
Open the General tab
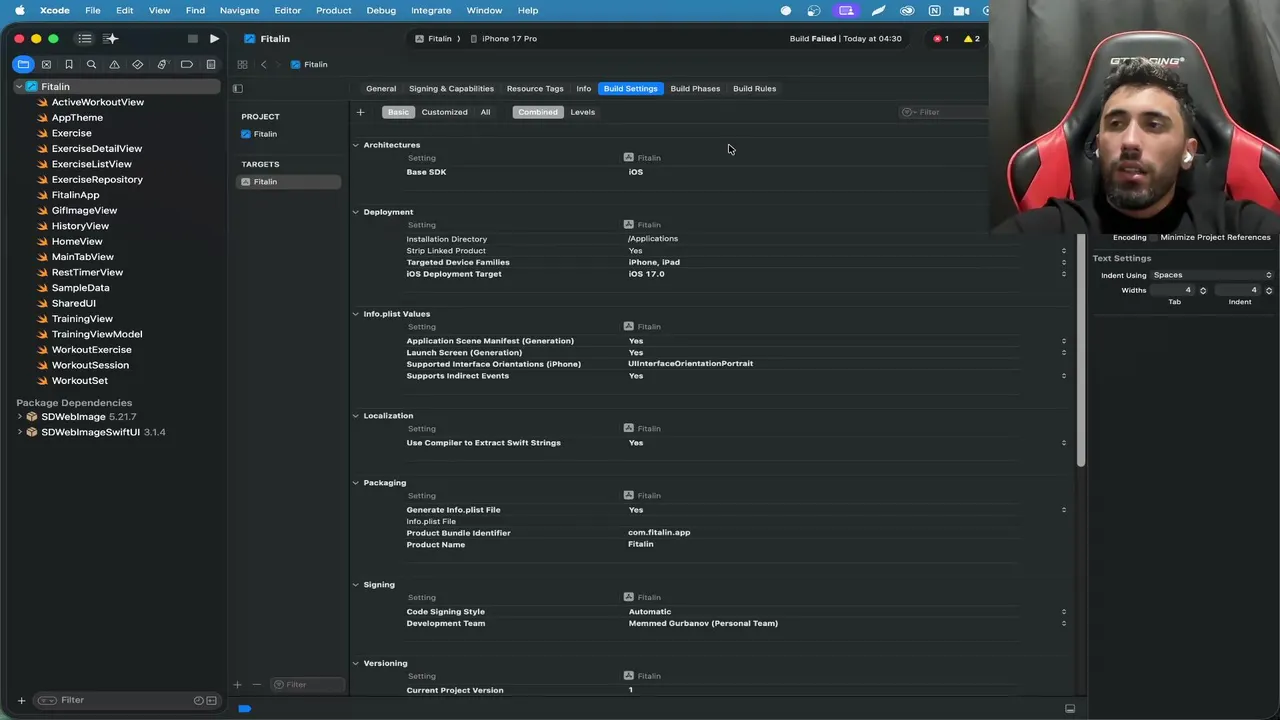(x=381, y=88)
